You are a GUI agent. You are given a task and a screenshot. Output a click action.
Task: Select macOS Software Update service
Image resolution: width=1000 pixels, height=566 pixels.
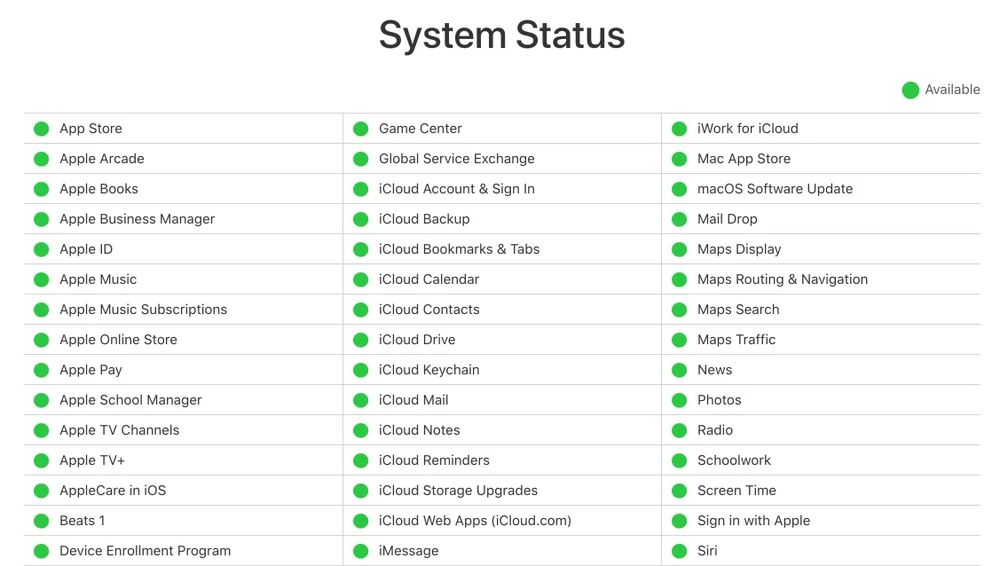click(x=775, y=189)
